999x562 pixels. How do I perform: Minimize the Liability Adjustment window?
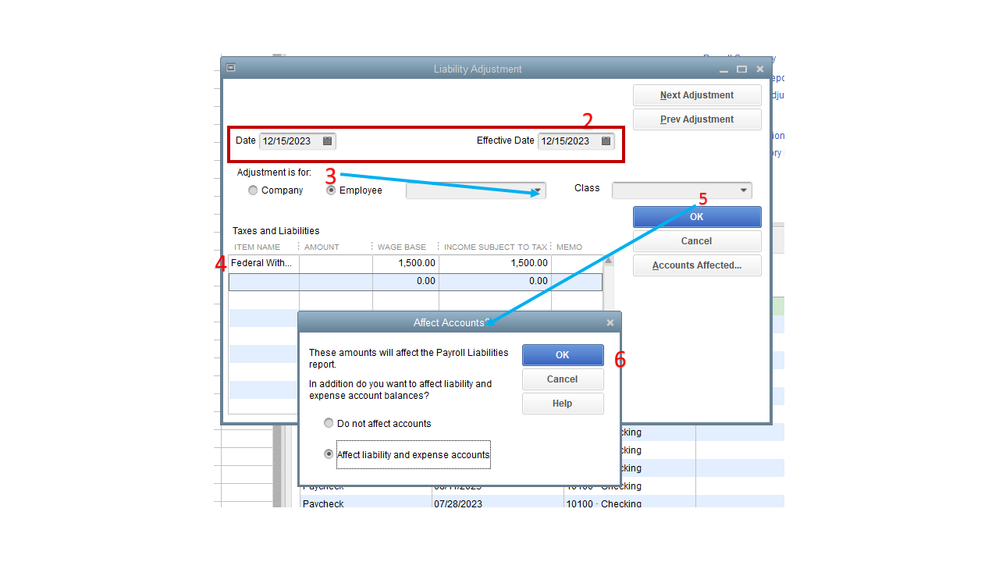pos(724,69)
